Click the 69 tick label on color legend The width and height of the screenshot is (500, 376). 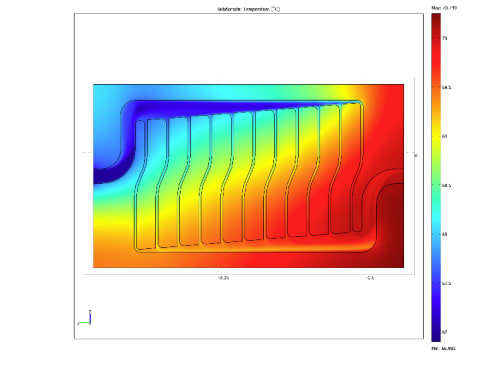coord(444,136)
